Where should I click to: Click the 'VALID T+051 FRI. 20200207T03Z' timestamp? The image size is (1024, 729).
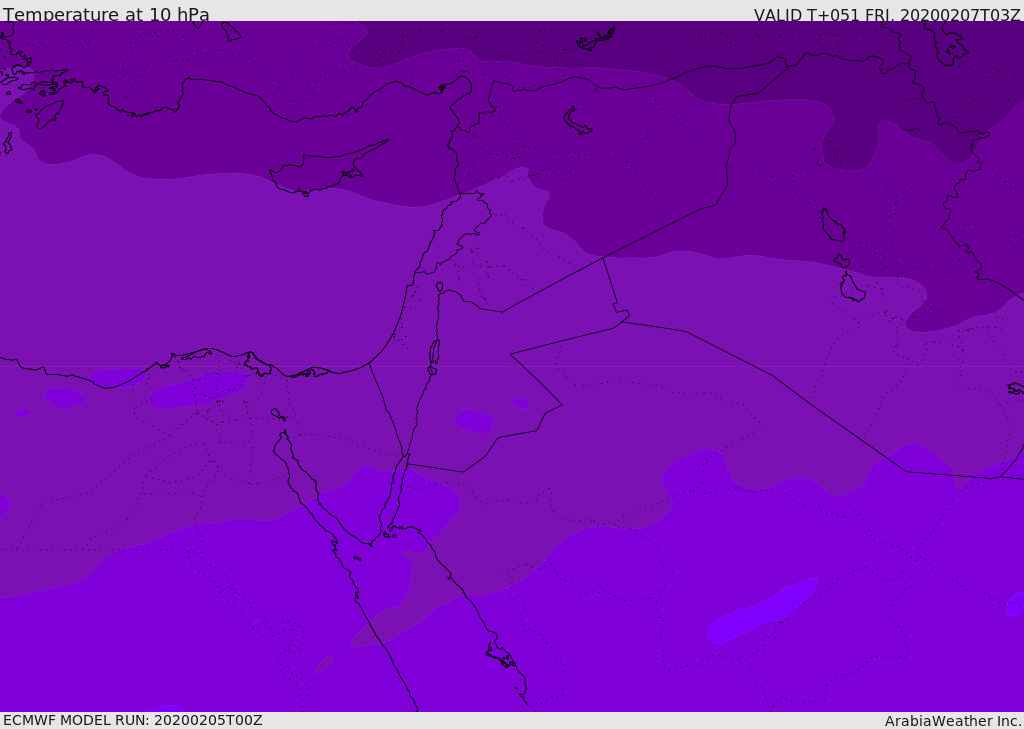point(887,14)
